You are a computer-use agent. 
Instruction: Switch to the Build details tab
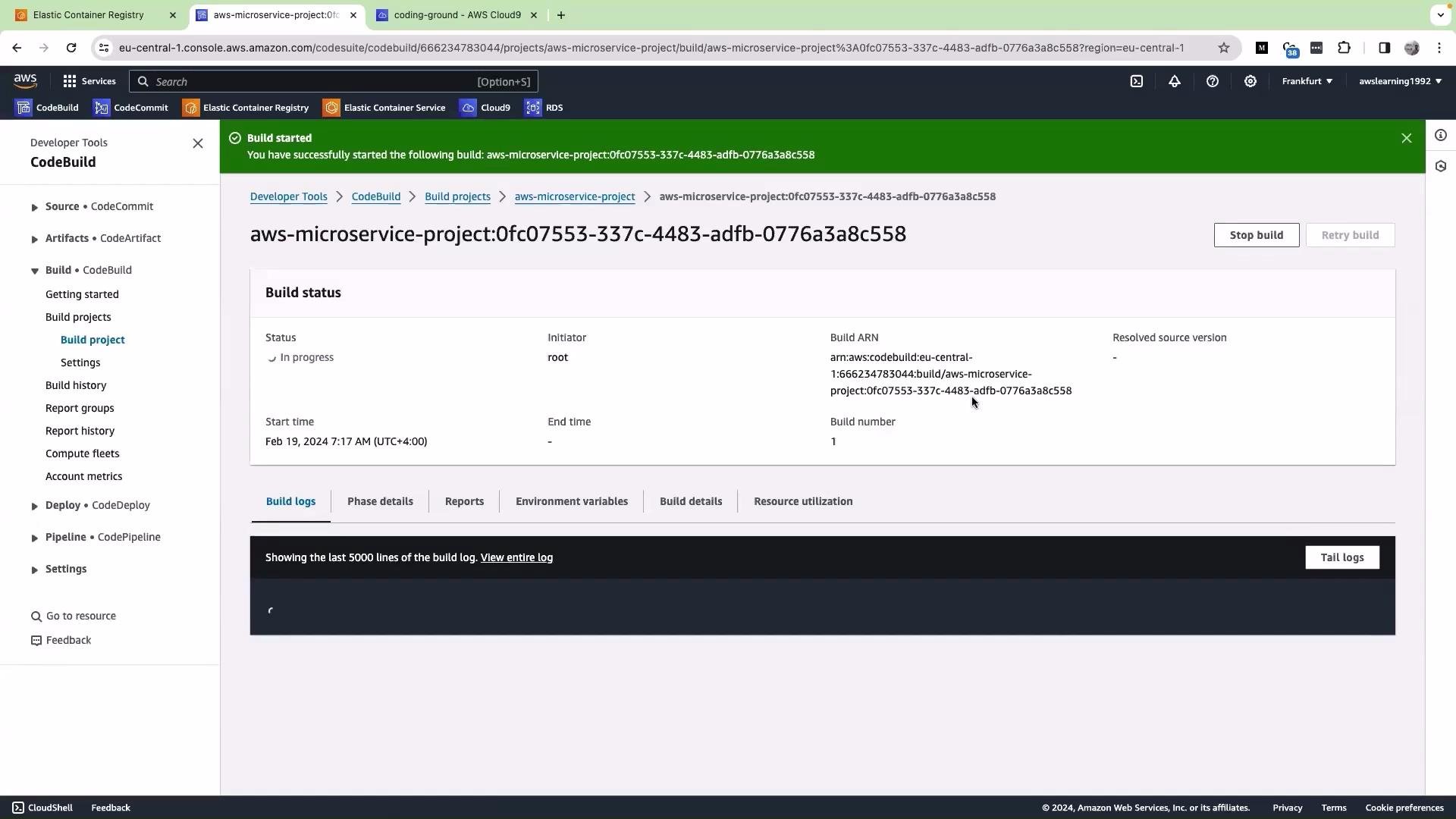pos(691,501)
